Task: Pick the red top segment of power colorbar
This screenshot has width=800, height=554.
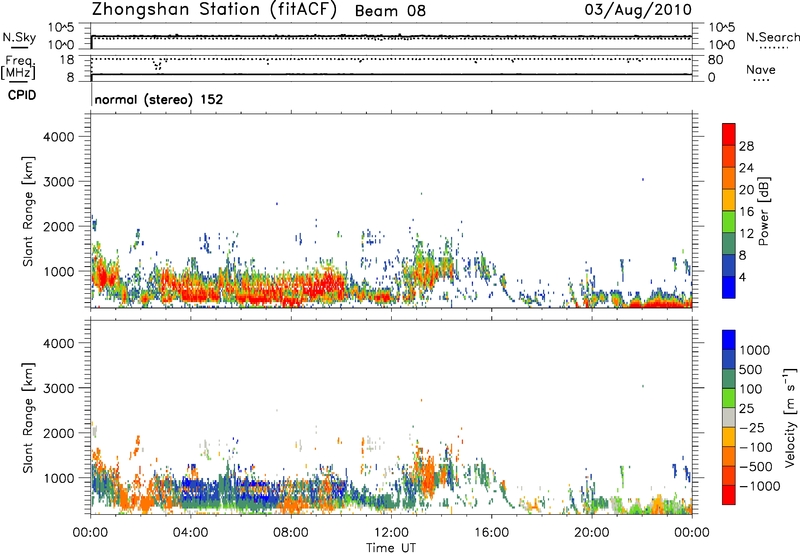Action: coord(729,134)
